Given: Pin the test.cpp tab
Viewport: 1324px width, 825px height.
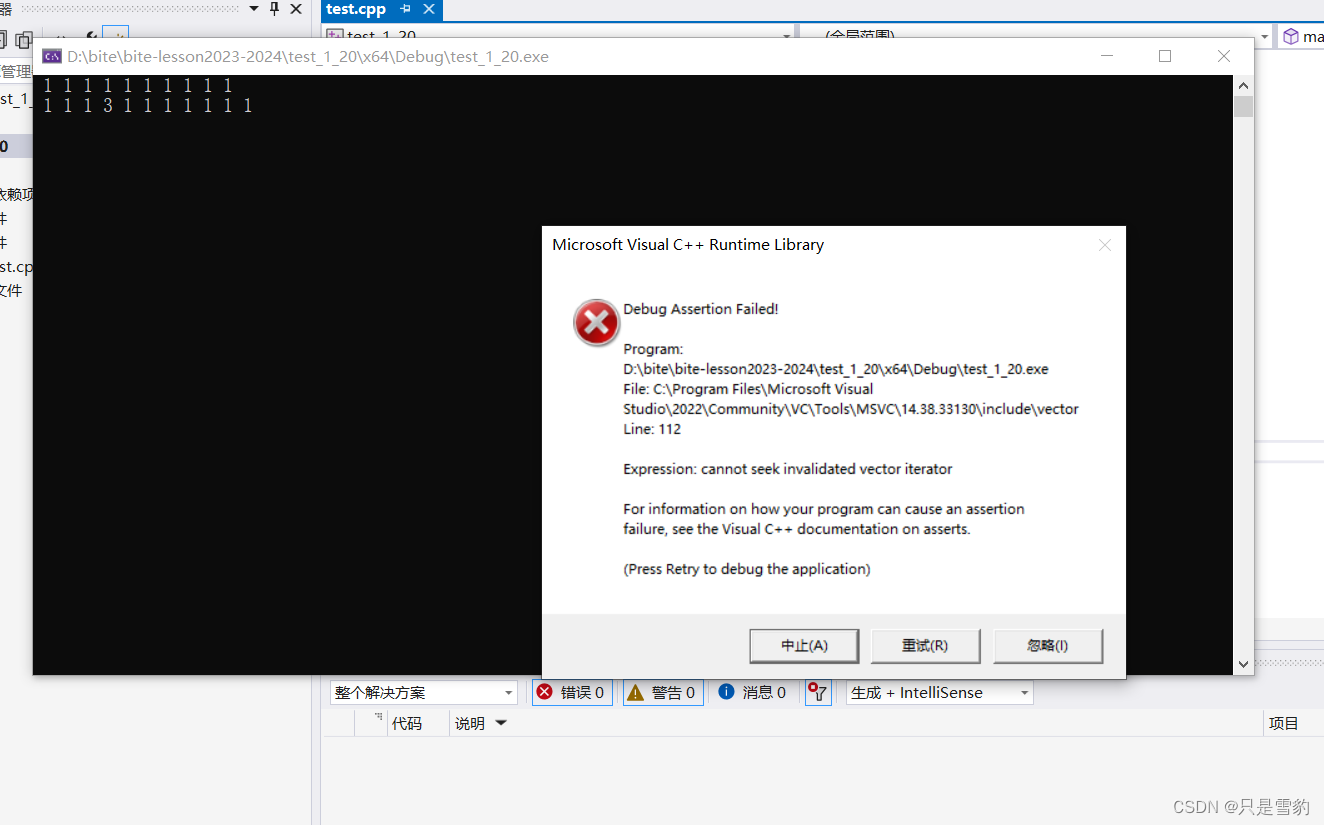Looking at the screenshot, I should [x=405, y=9].
